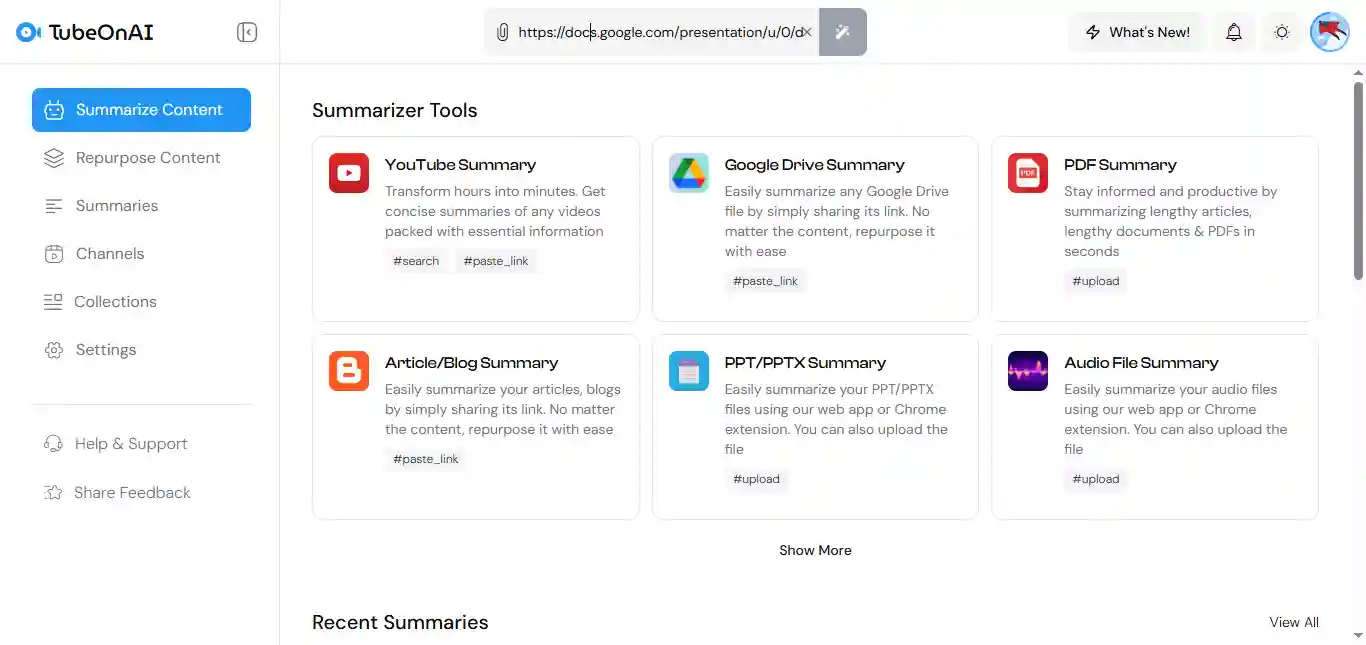Viewport: 1366px width, 645px height.
Task: Collapse the sidebar using the panel toggle
Action: pyautogui.click(x=246, y=31)
